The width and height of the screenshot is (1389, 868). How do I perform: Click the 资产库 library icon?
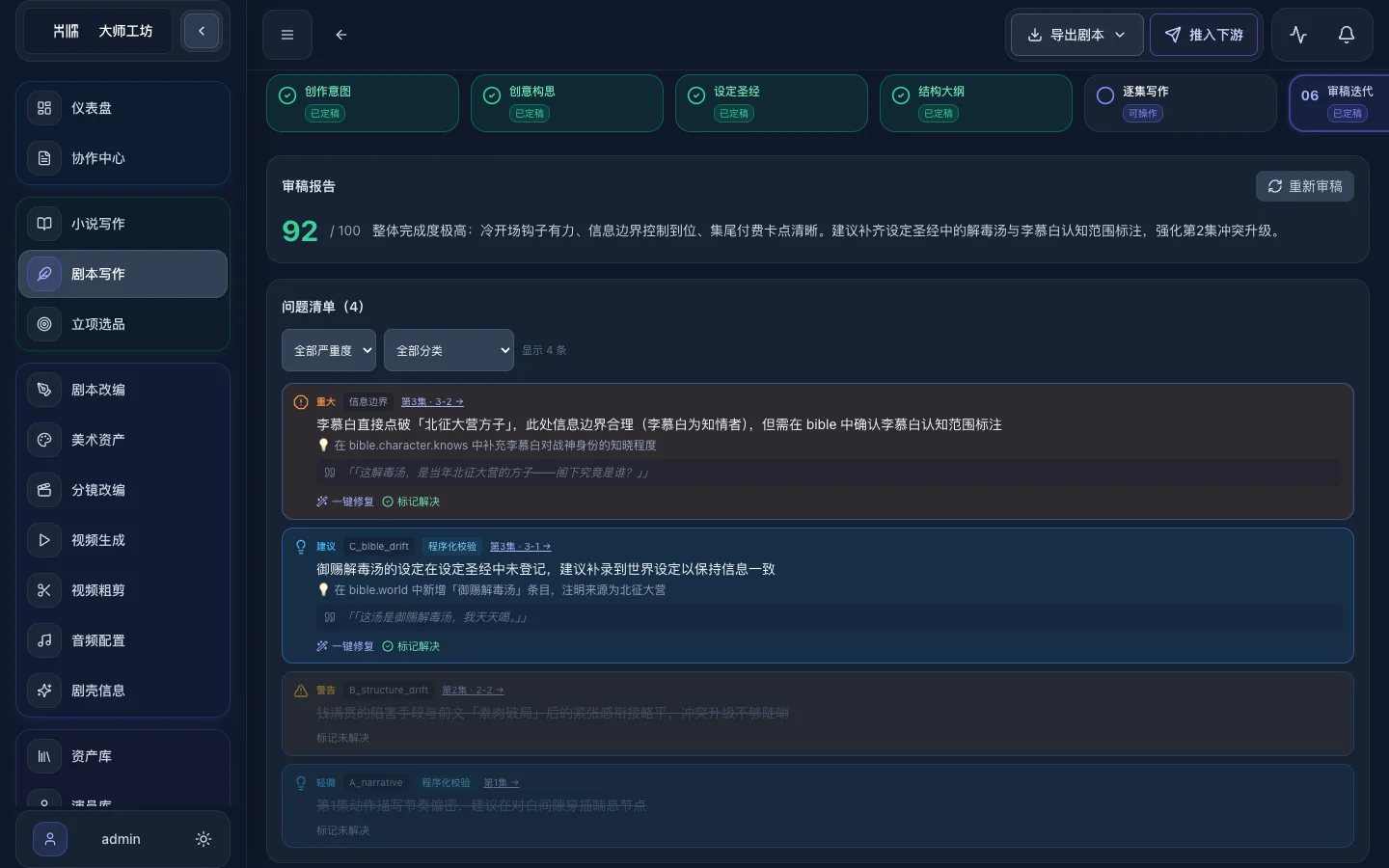[x=44, y=756]
